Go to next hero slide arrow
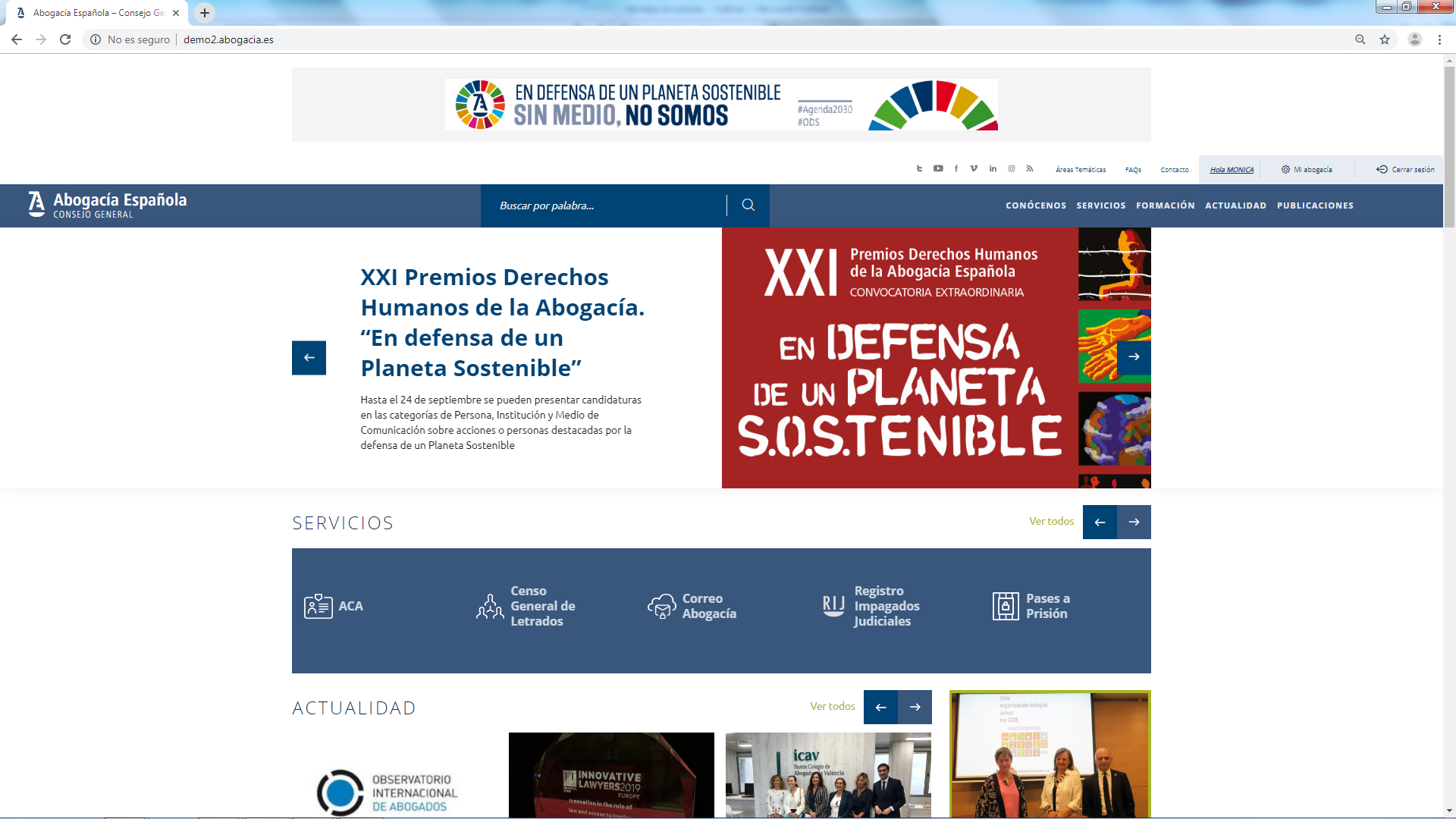This screenshot has height=819, width=1456. pyautogui.click(x=1134, y=356)
